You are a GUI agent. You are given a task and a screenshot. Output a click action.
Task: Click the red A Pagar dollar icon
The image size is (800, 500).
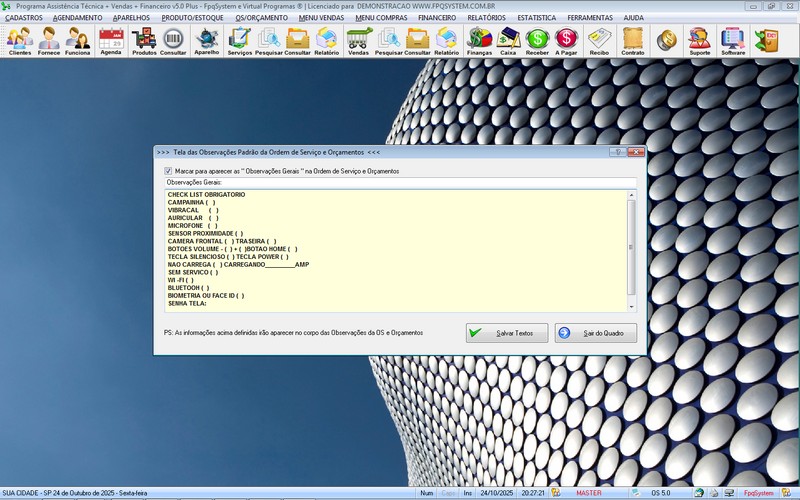(x=566, y=41)
